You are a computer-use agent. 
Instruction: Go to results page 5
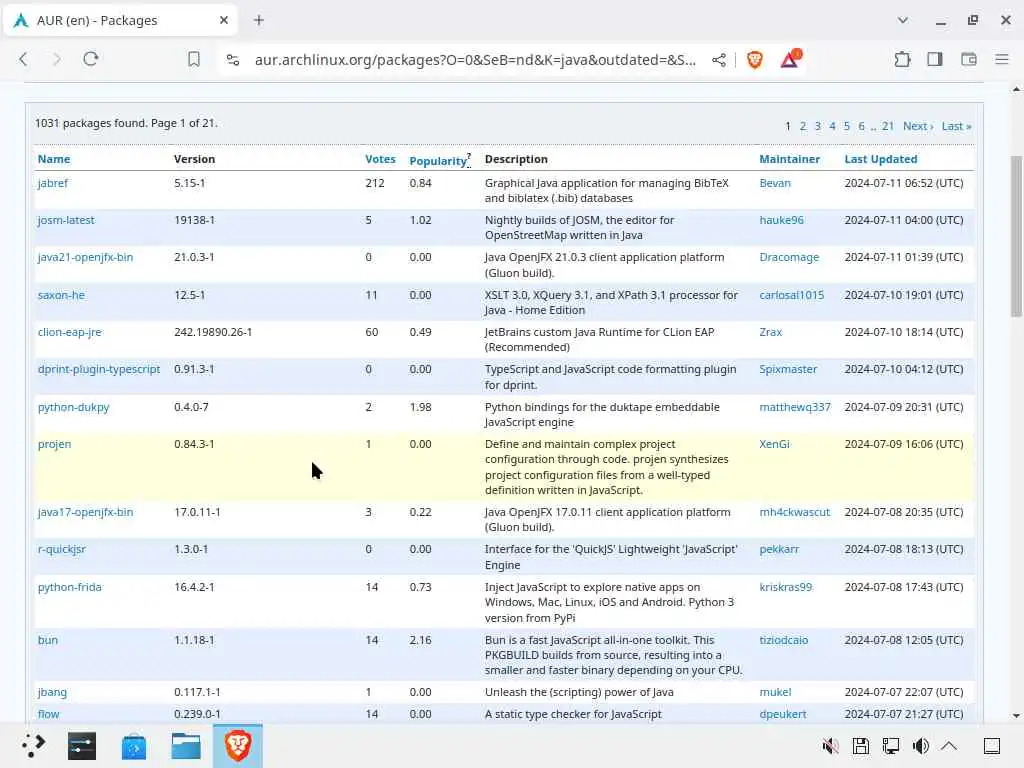tap(846, 126)
